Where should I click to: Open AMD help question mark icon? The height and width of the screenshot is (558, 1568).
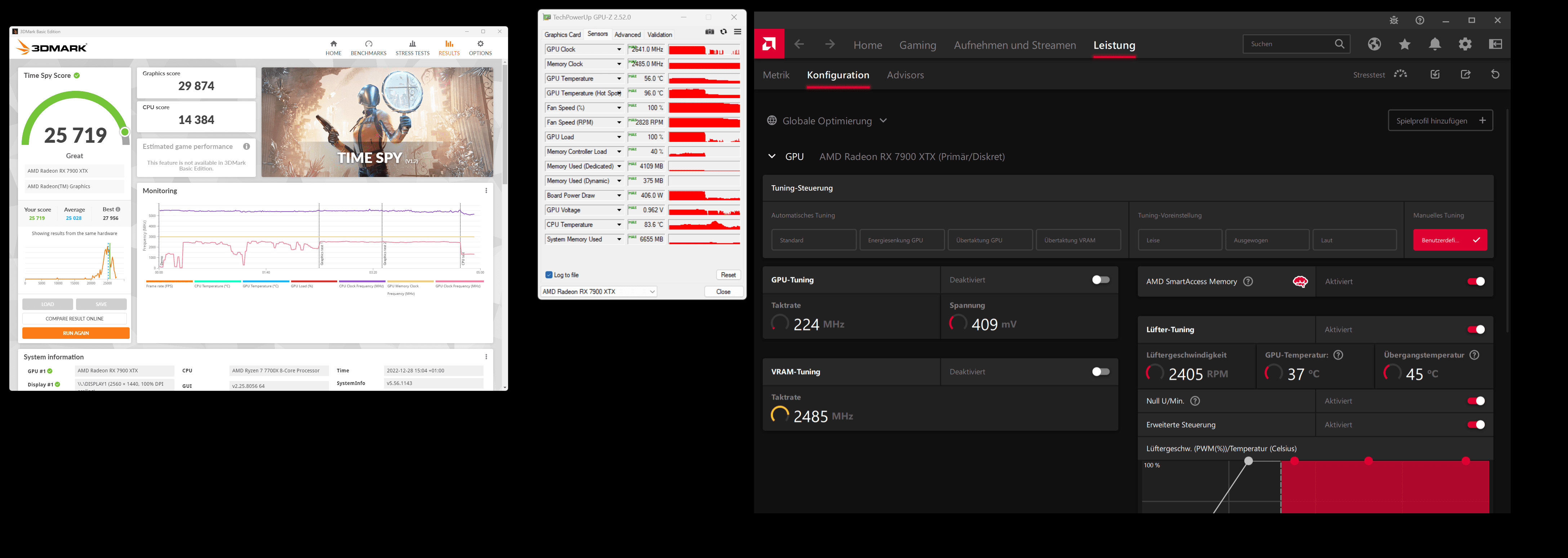click(x=1420, y=20)
